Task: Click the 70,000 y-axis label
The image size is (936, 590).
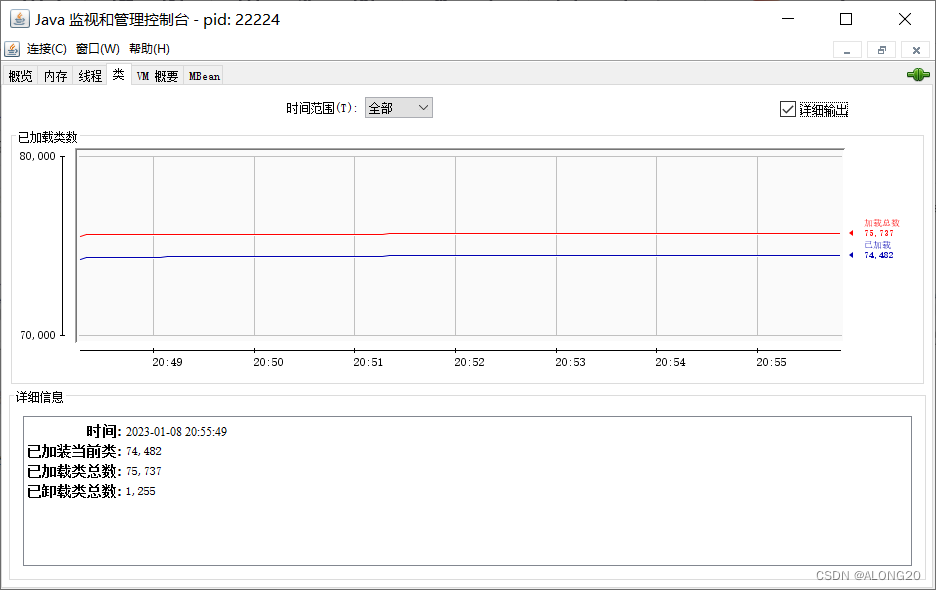Action: pos(38,335)
